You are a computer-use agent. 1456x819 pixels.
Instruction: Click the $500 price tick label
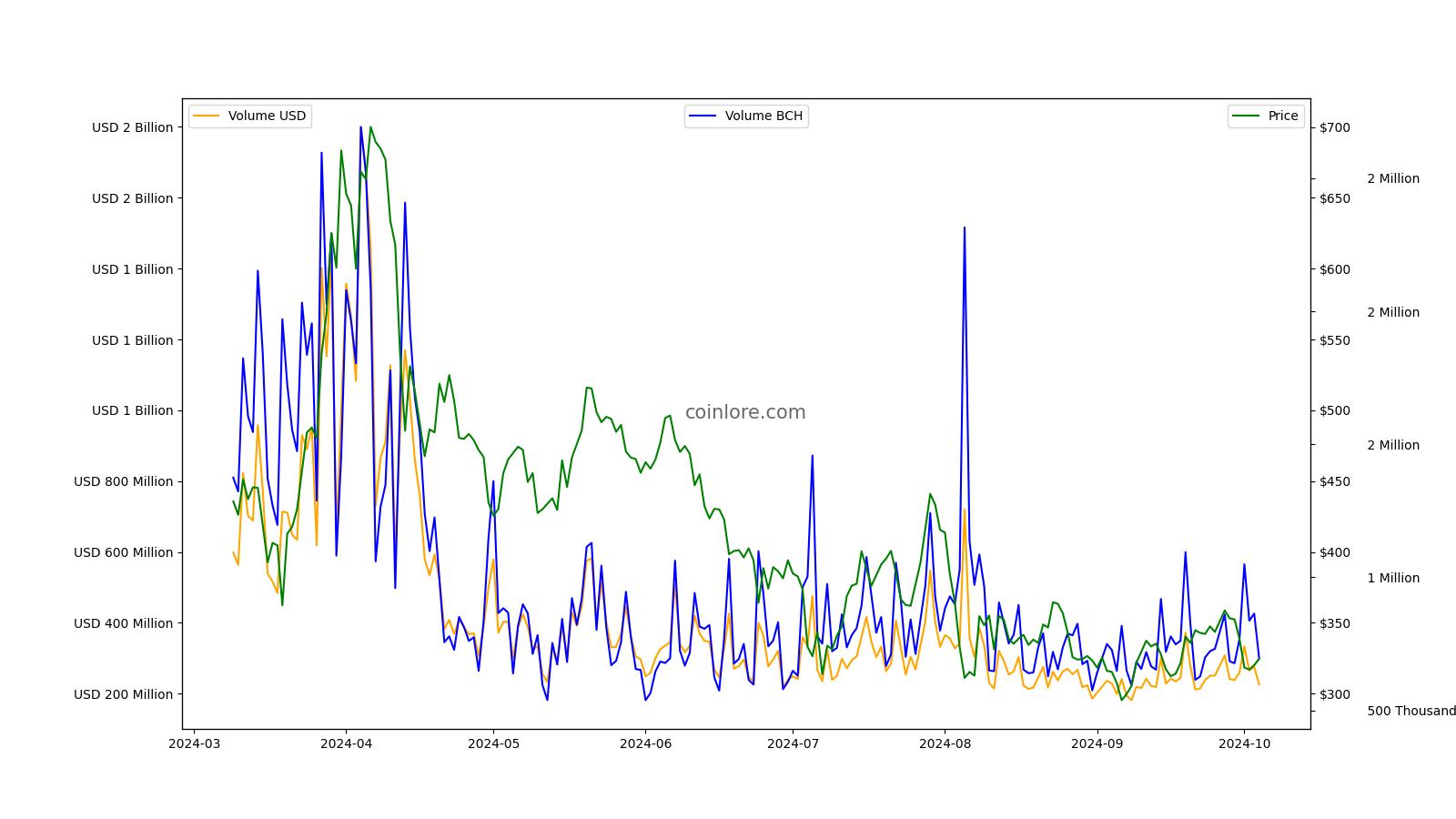point(1335,410)
